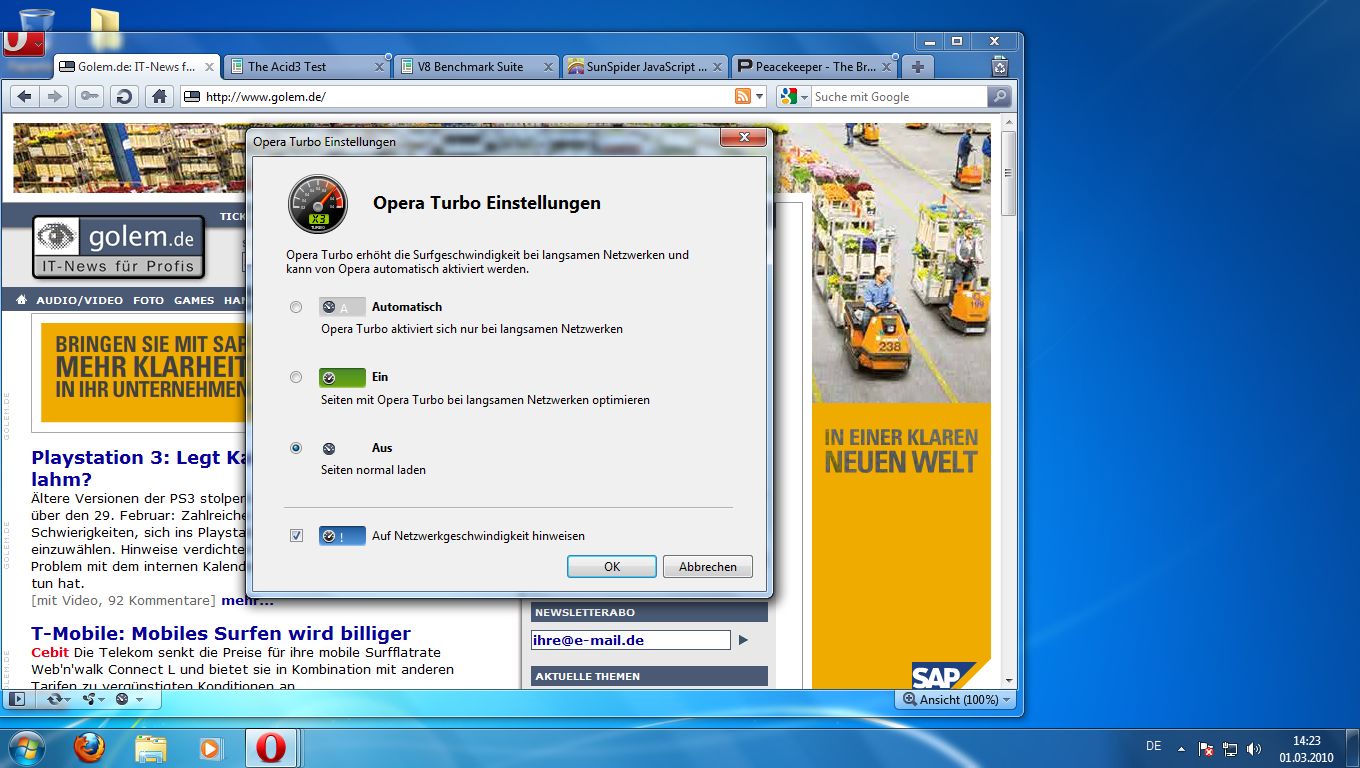Open the password wand key icon

(90, 96)
